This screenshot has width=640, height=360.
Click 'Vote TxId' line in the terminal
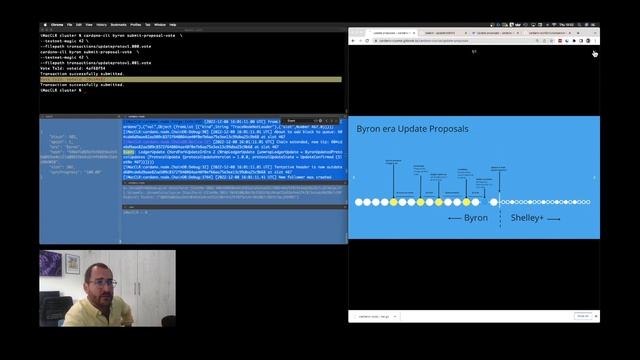click(73, 68)
